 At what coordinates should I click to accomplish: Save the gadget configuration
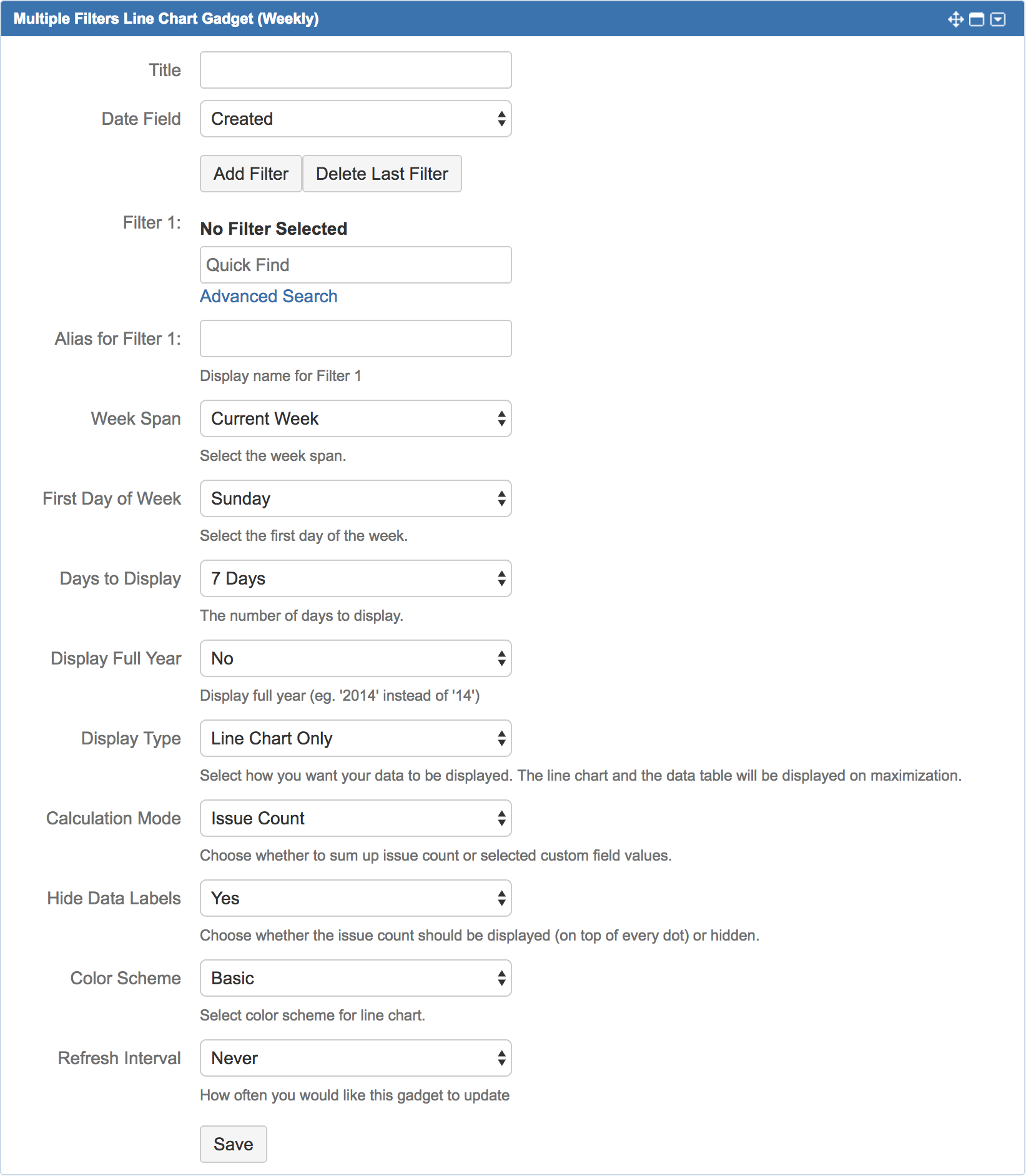233,1144
